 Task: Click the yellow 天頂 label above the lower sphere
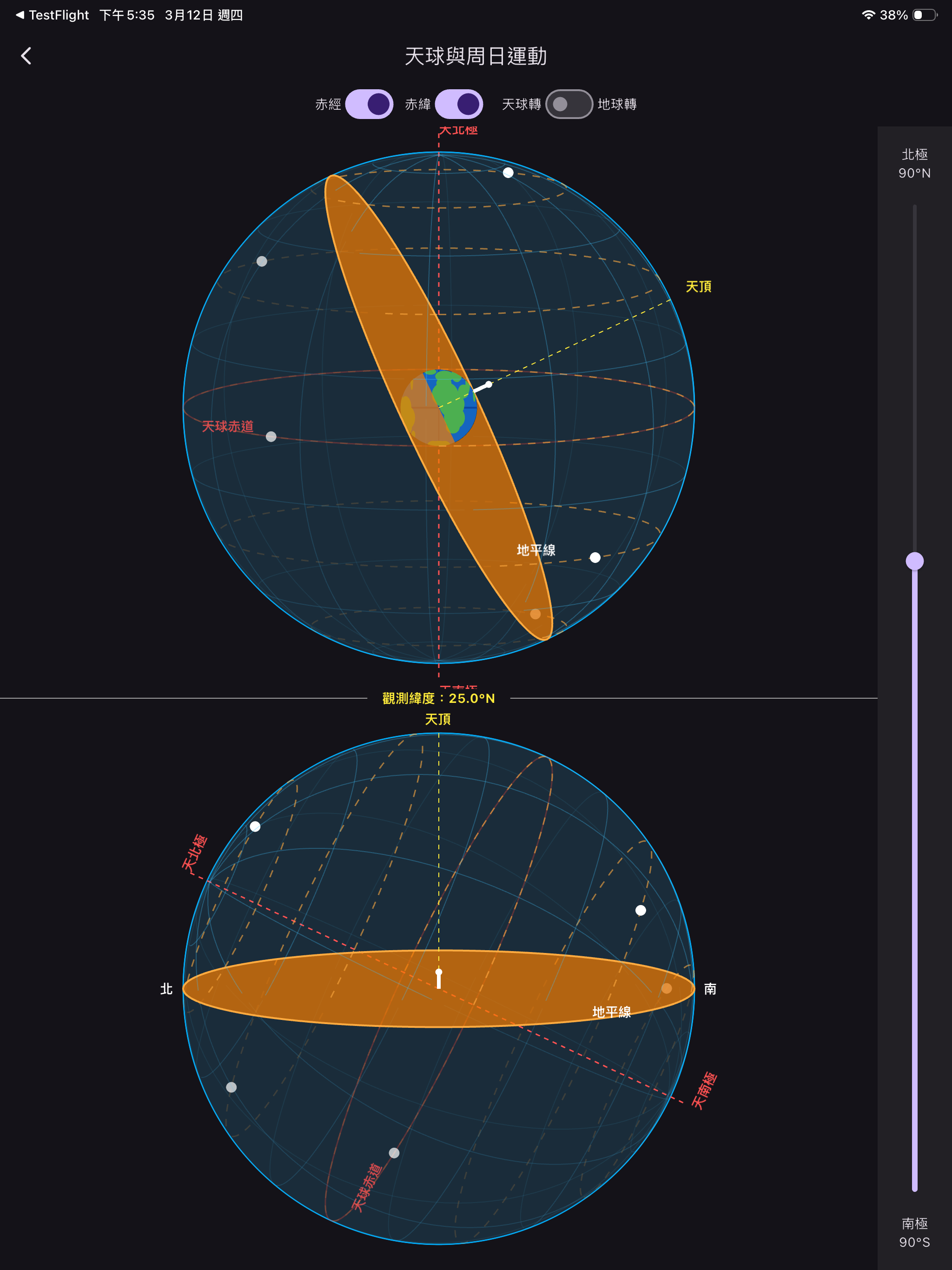437,719
